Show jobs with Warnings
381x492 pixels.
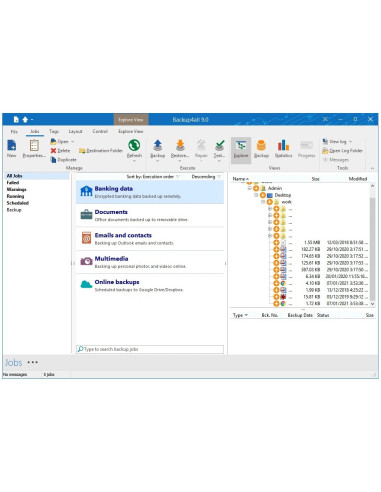point(16,189)
